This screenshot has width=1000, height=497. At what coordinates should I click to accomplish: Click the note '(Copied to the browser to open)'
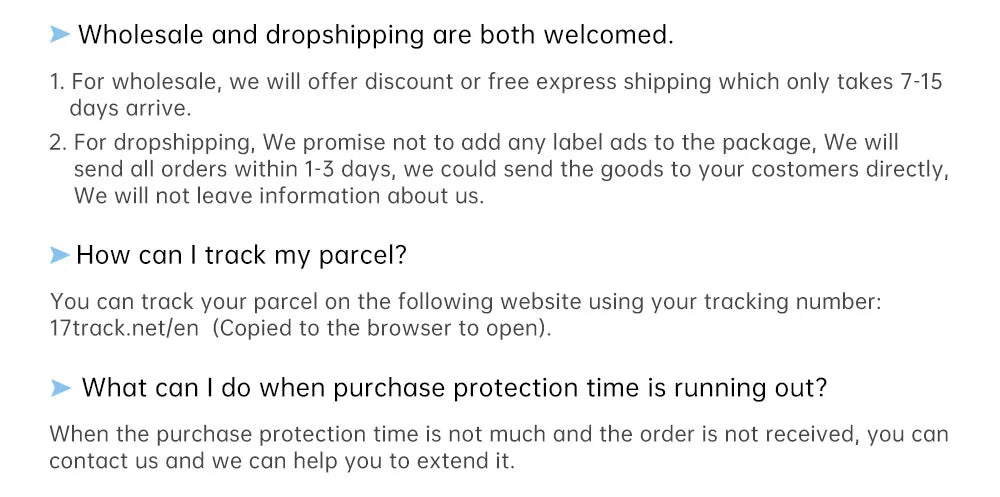point(381,329)
